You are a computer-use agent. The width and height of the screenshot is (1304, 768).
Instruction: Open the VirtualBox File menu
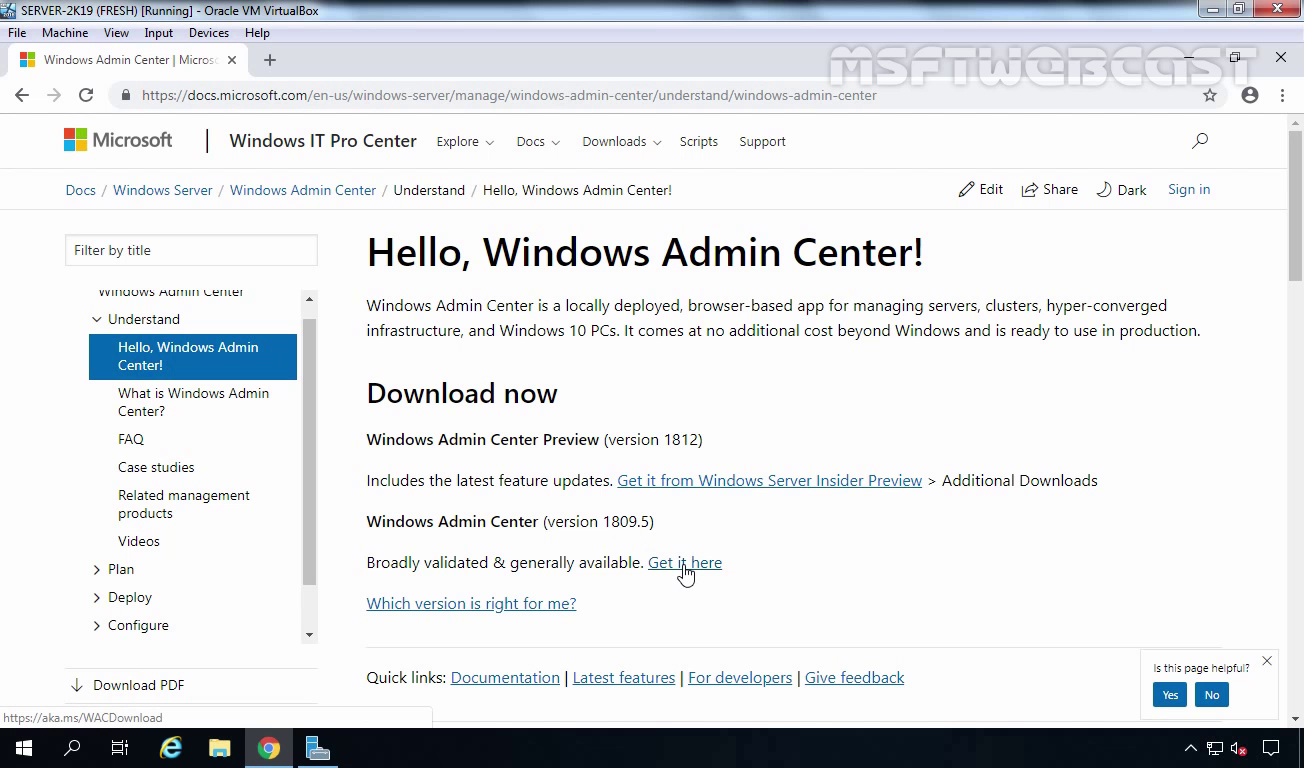point(17,33)
